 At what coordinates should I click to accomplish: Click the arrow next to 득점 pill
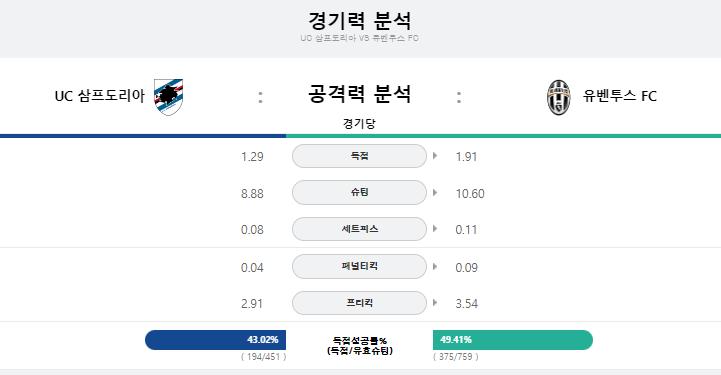pos(435,156)
